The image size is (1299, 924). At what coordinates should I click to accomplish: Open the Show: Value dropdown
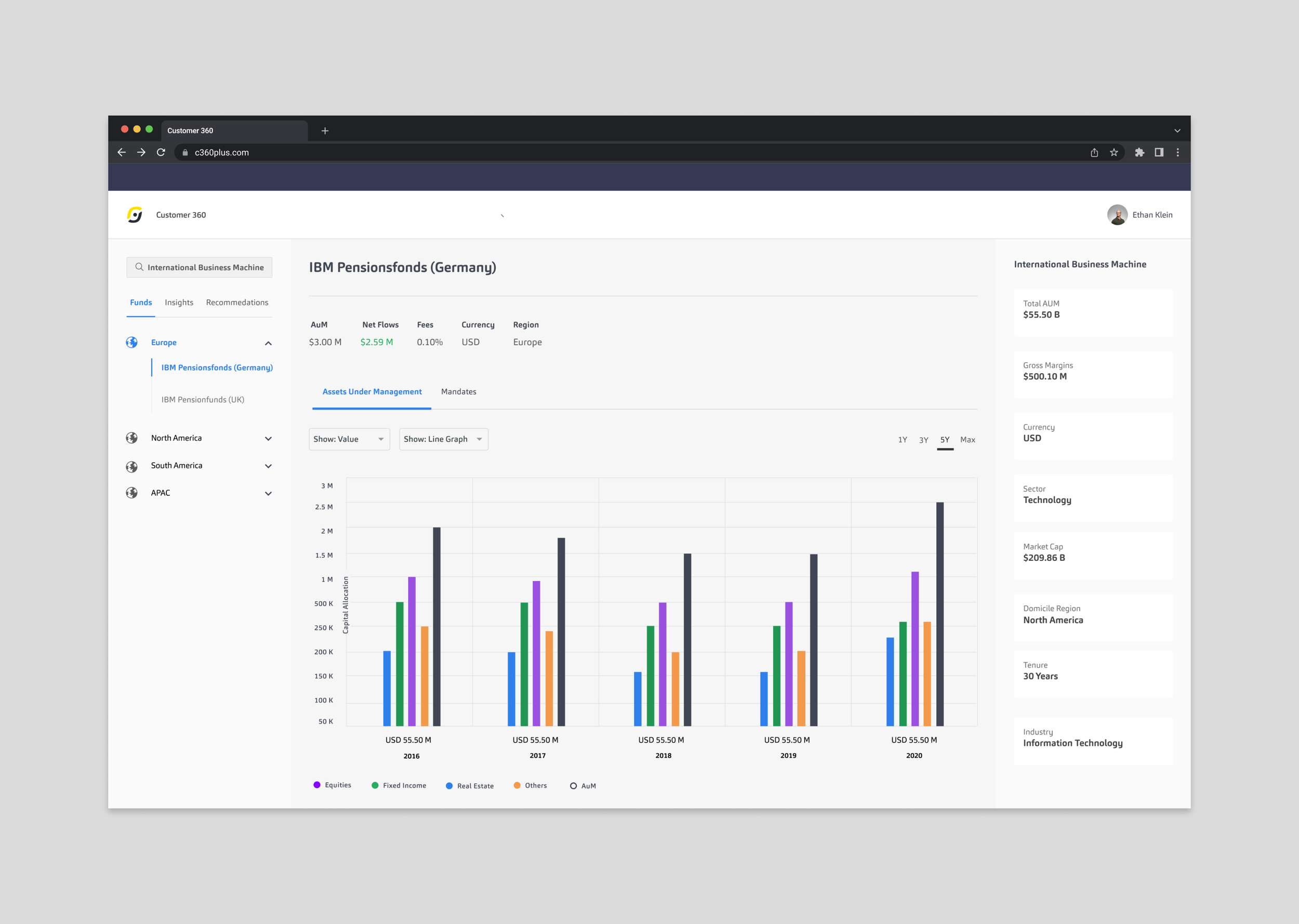point(349,439)
